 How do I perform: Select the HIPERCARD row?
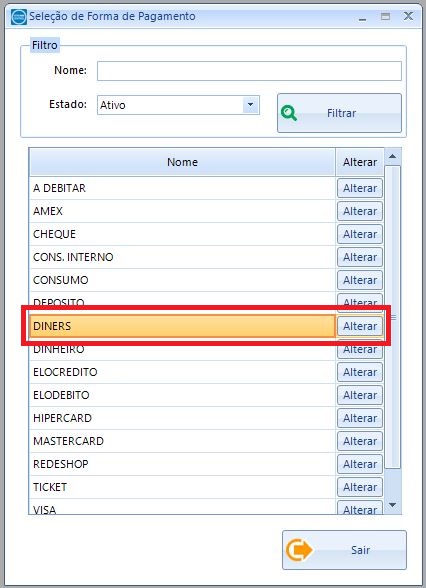coord(182,418)
